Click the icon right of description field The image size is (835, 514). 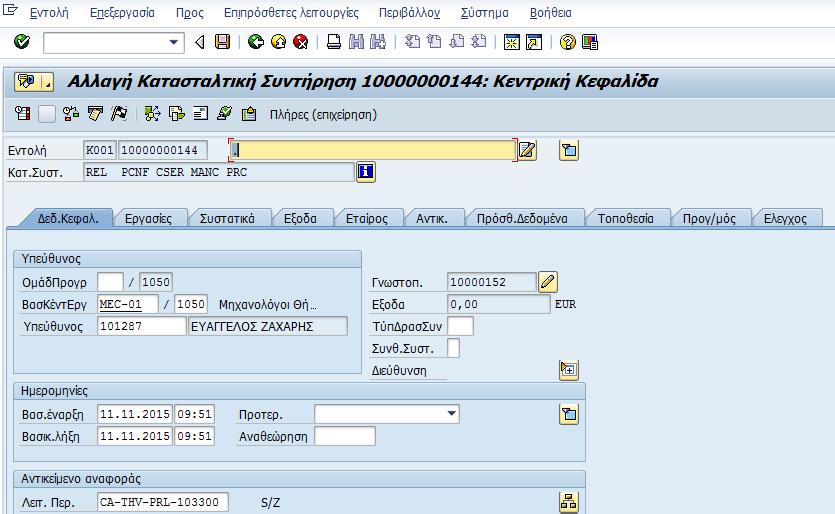coord(569,150)
